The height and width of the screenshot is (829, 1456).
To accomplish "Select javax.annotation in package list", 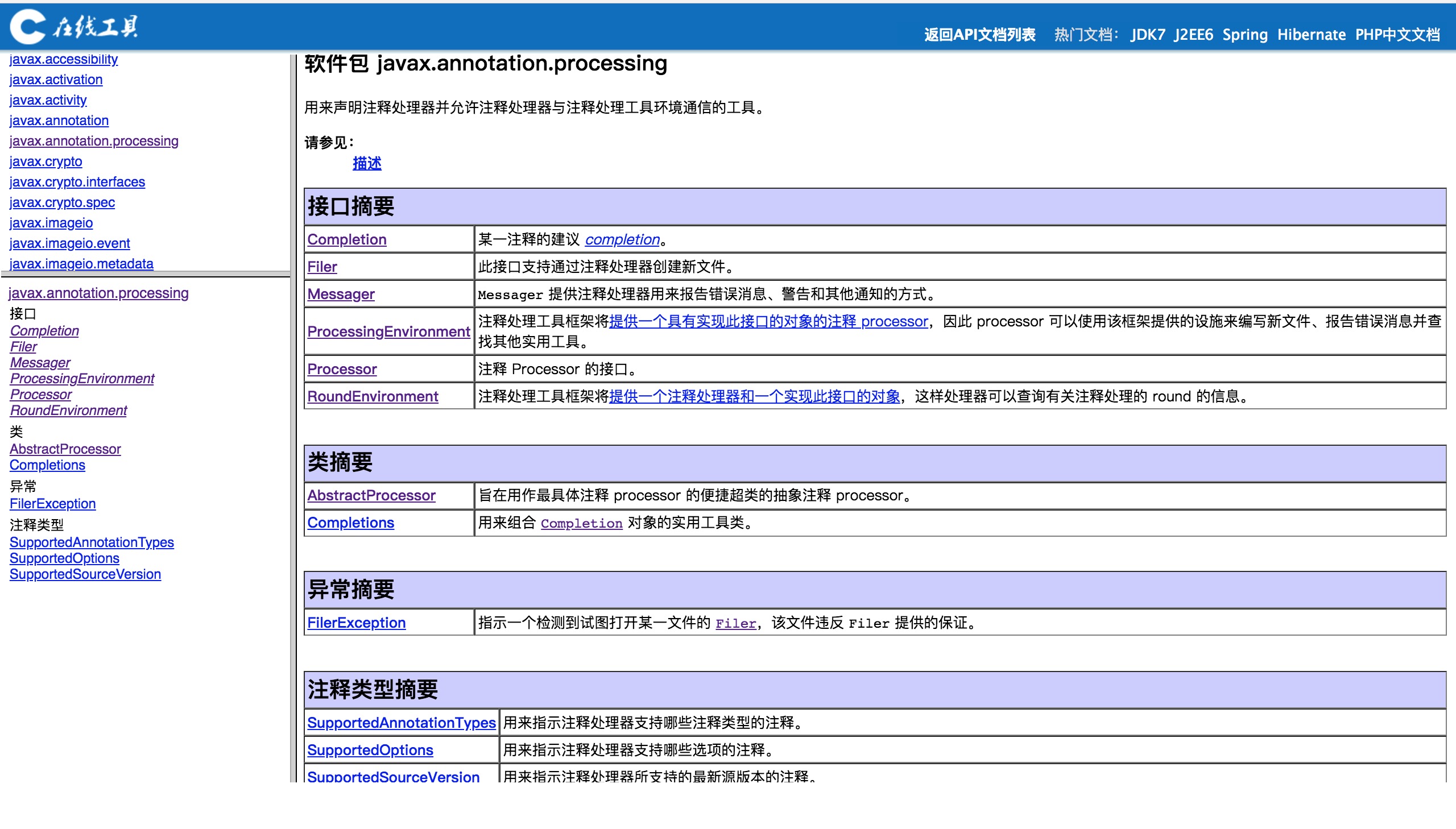I will (x=59, y=121).
